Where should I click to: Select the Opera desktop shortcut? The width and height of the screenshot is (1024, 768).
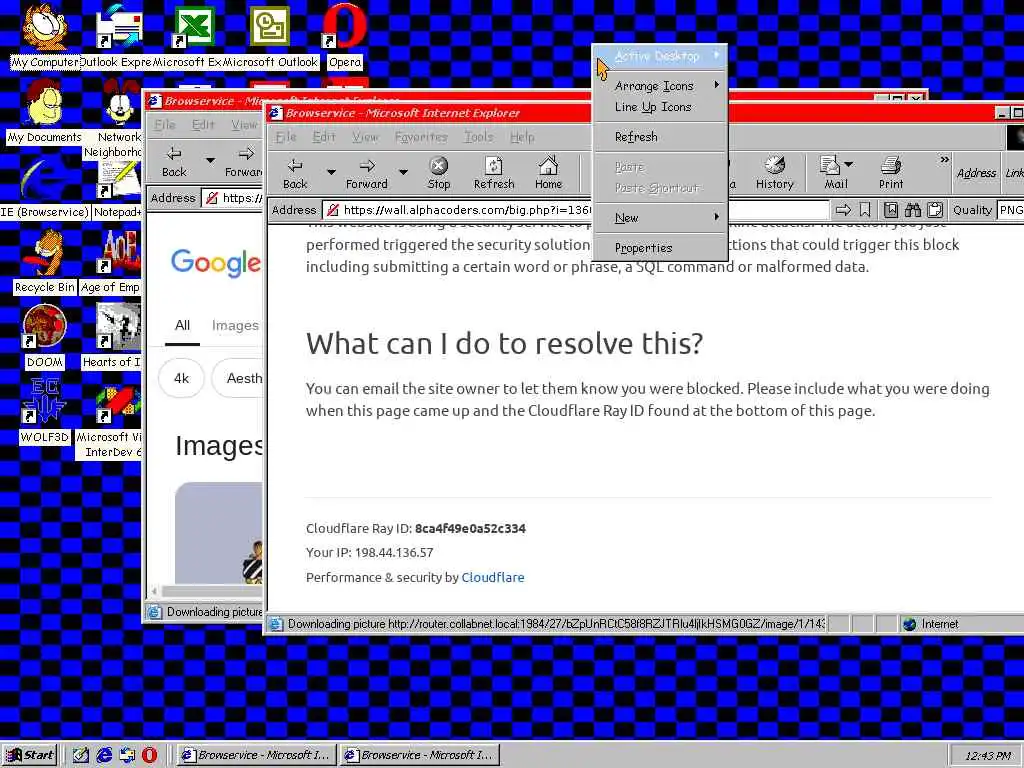pyautogui.click(x=344, y=34)
